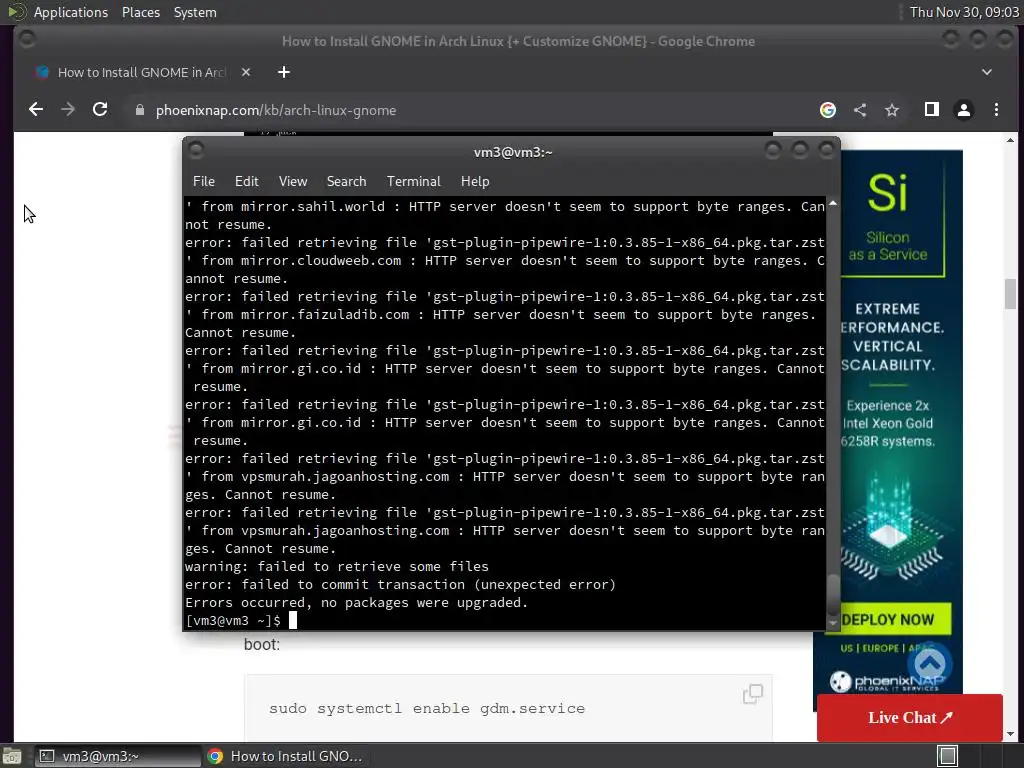Click phoenixNAP logo in ad
This screenshot has height=768, width=1024.
tap(887, 682)
